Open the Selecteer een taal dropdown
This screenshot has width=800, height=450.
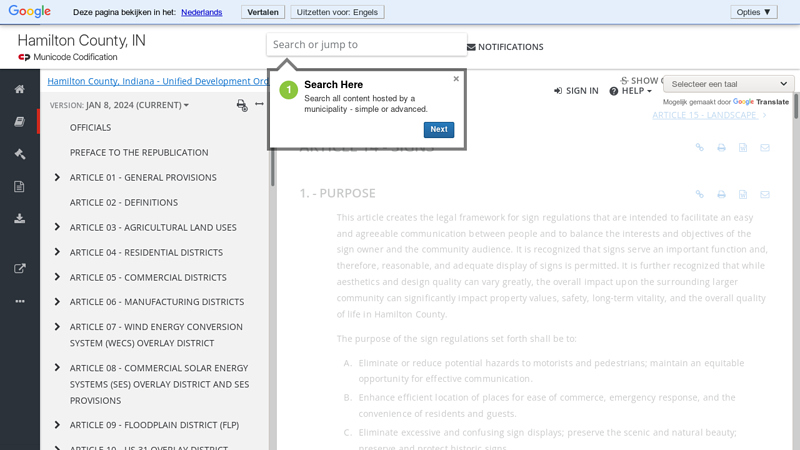729,84
